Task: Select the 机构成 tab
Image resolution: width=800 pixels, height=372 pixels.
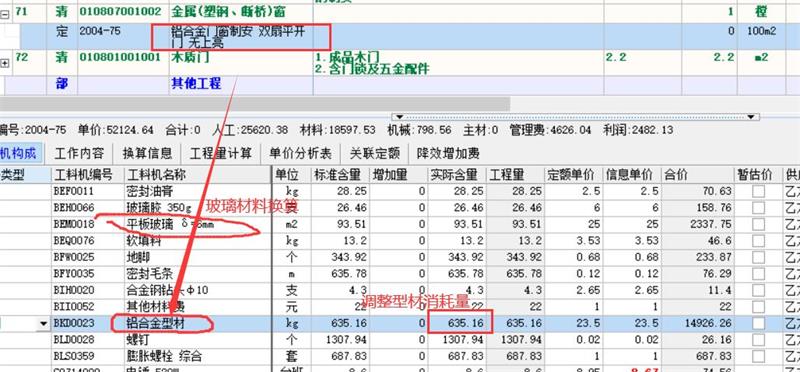Action: point(20,153)
